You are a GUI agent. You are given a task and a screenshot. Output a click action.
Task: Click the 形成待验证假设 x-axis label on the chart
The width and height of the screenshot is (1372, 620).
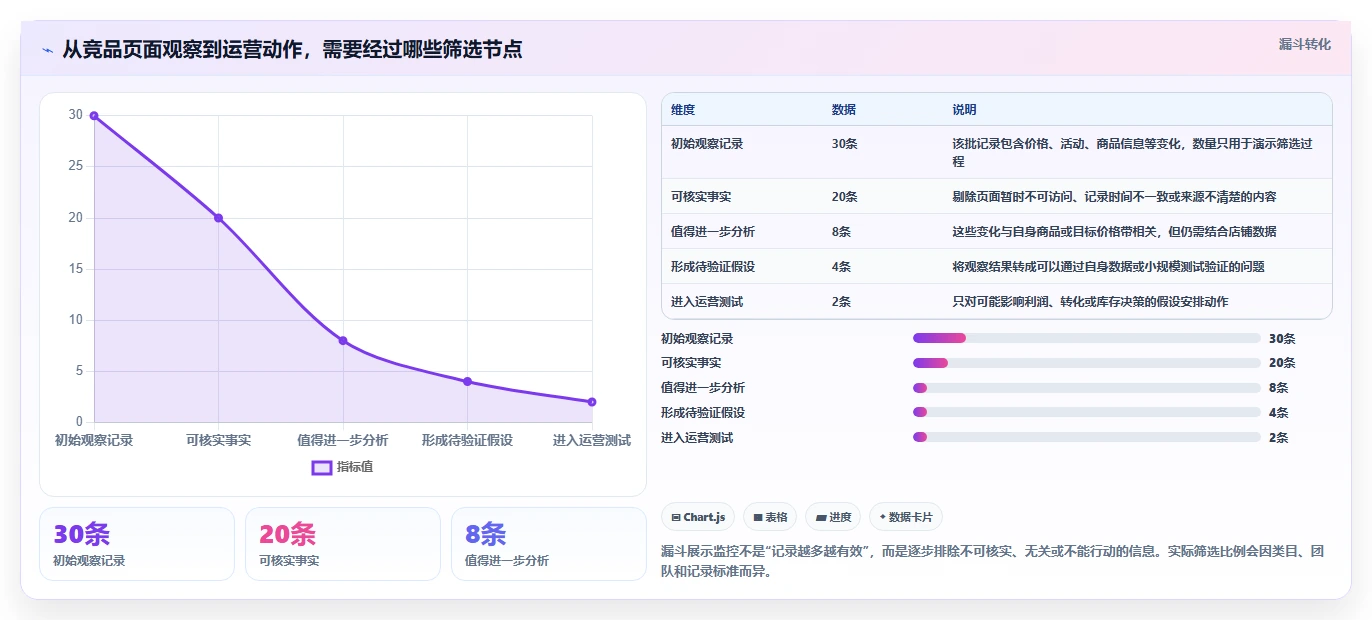(467, 440)
